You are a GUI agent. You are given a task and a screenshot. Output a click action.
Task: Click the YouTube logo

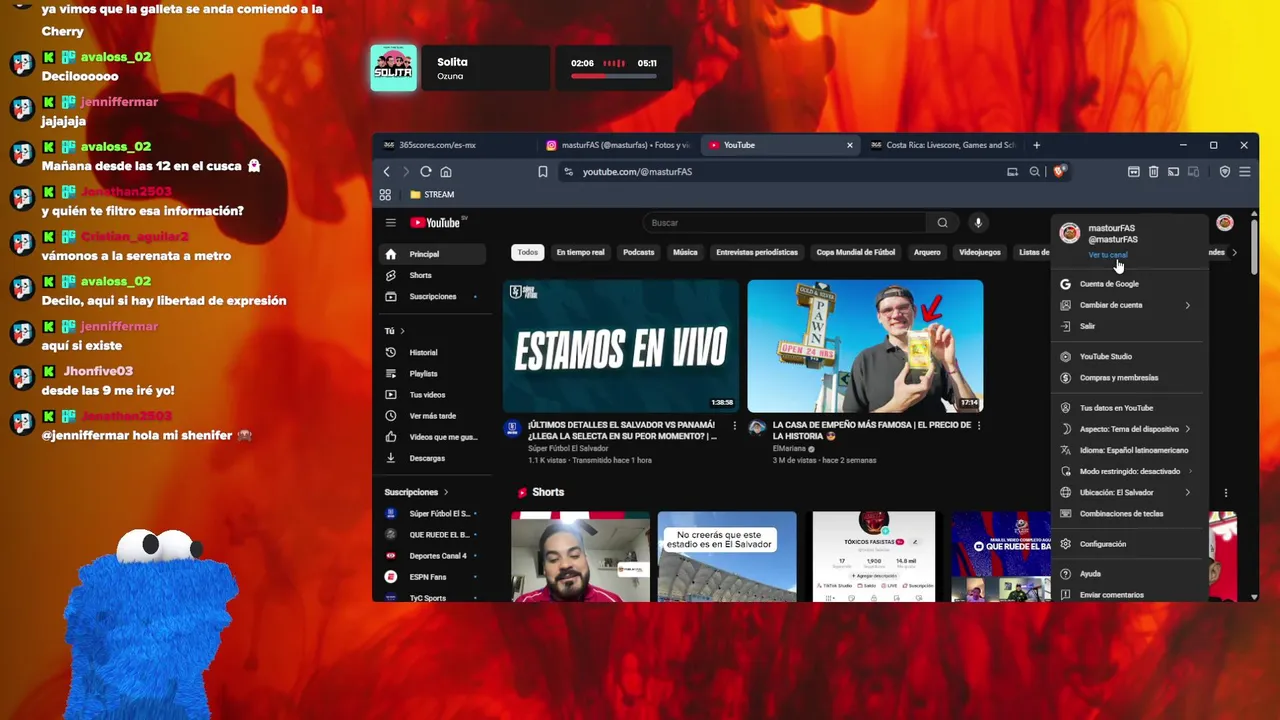[x=435, y=223]
